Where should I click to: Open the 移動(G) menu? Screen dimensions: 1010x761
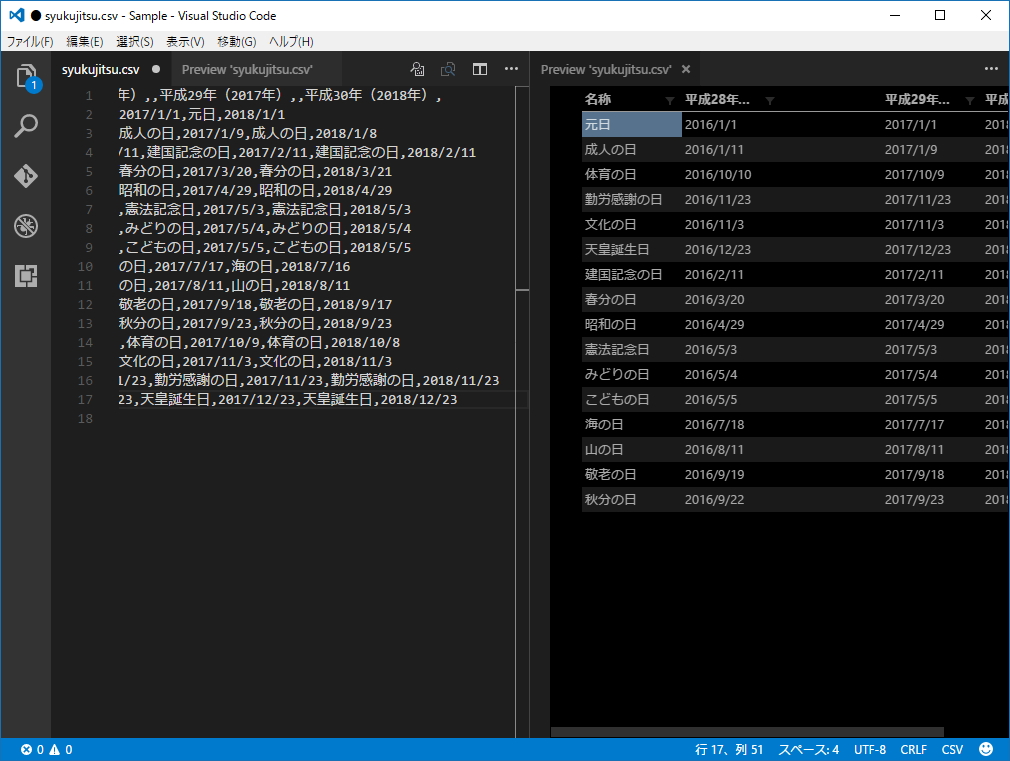(236, 41)
